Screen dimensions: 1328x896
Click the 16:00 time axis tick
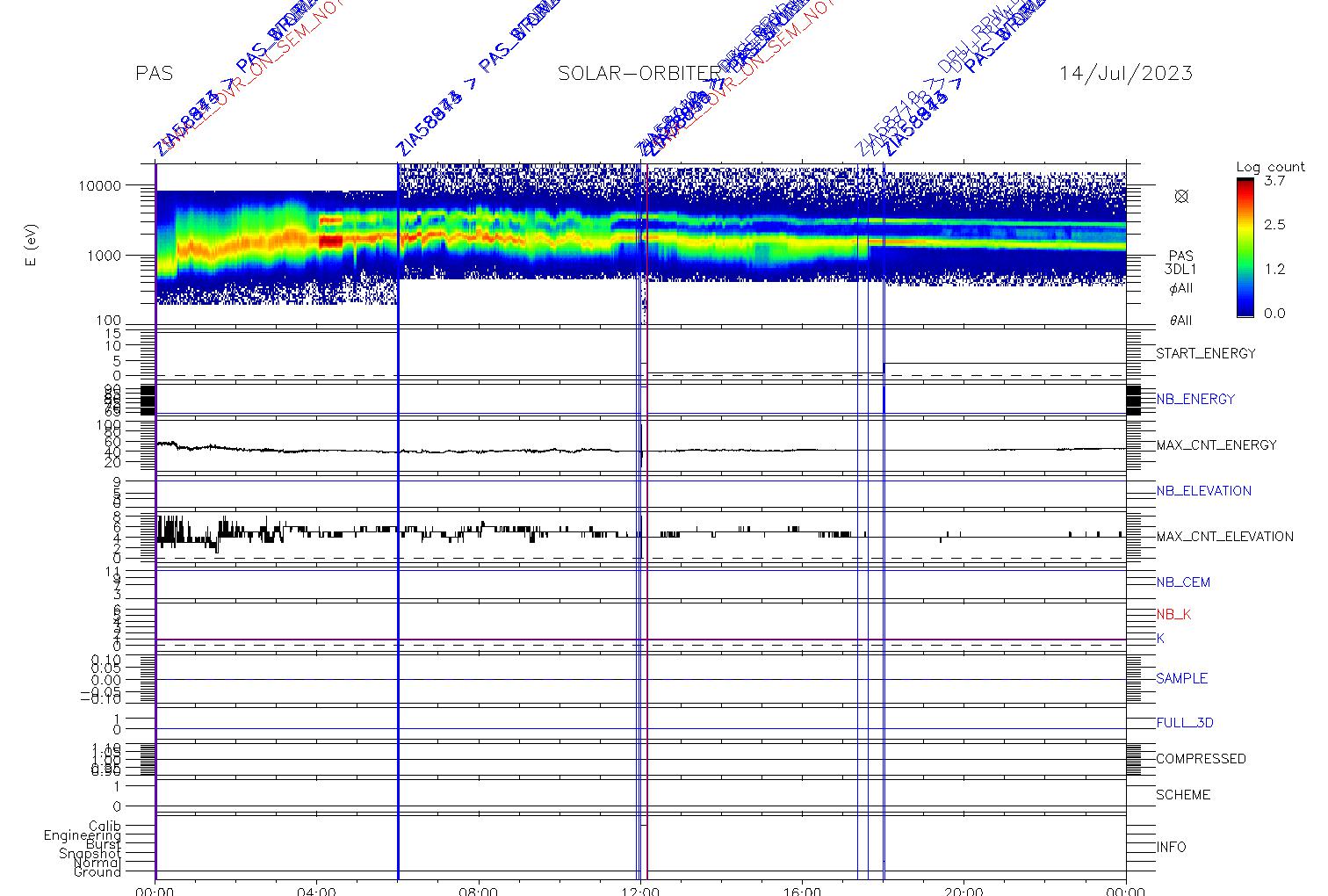(x=803, y=890)
